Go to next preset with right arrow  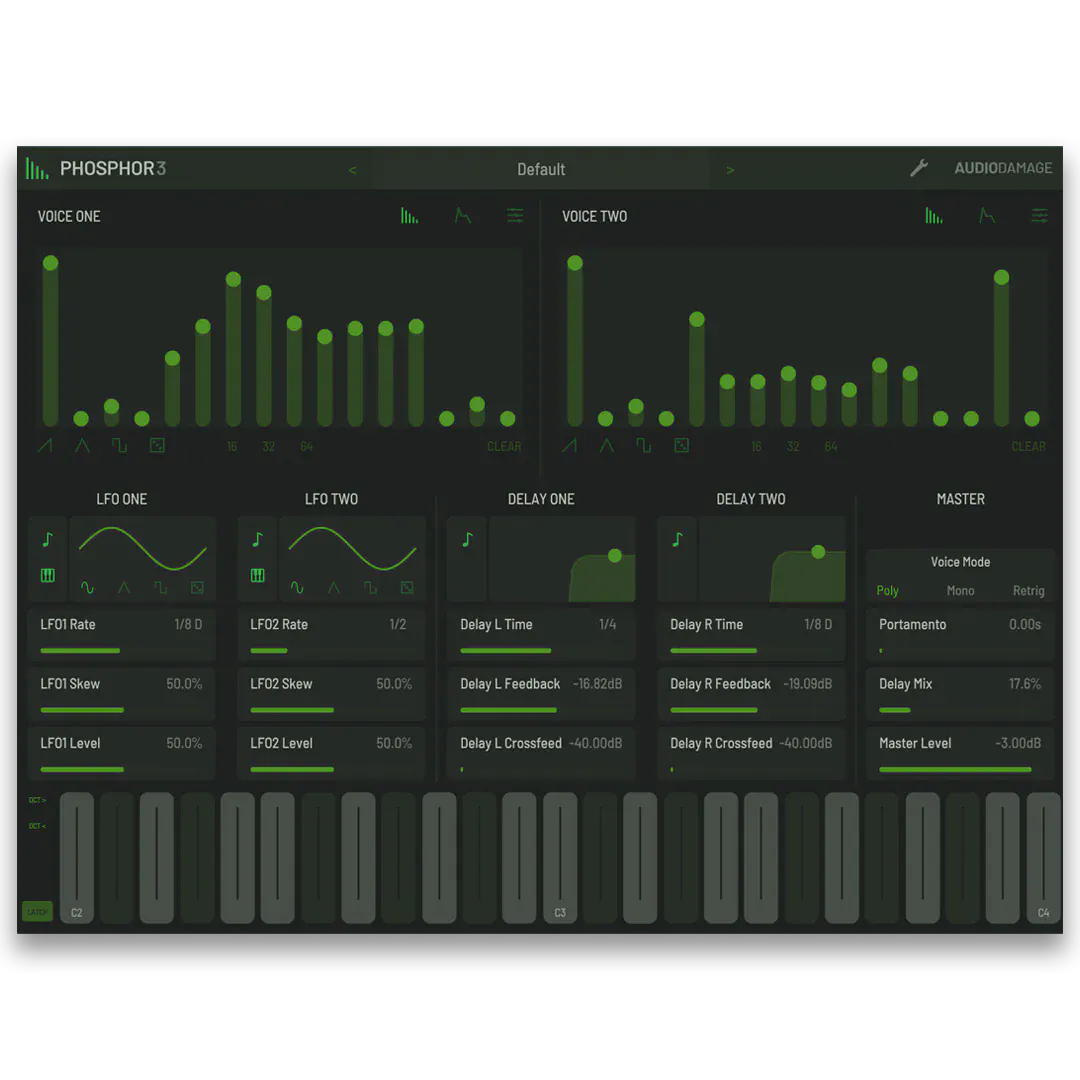pos(730,170)
